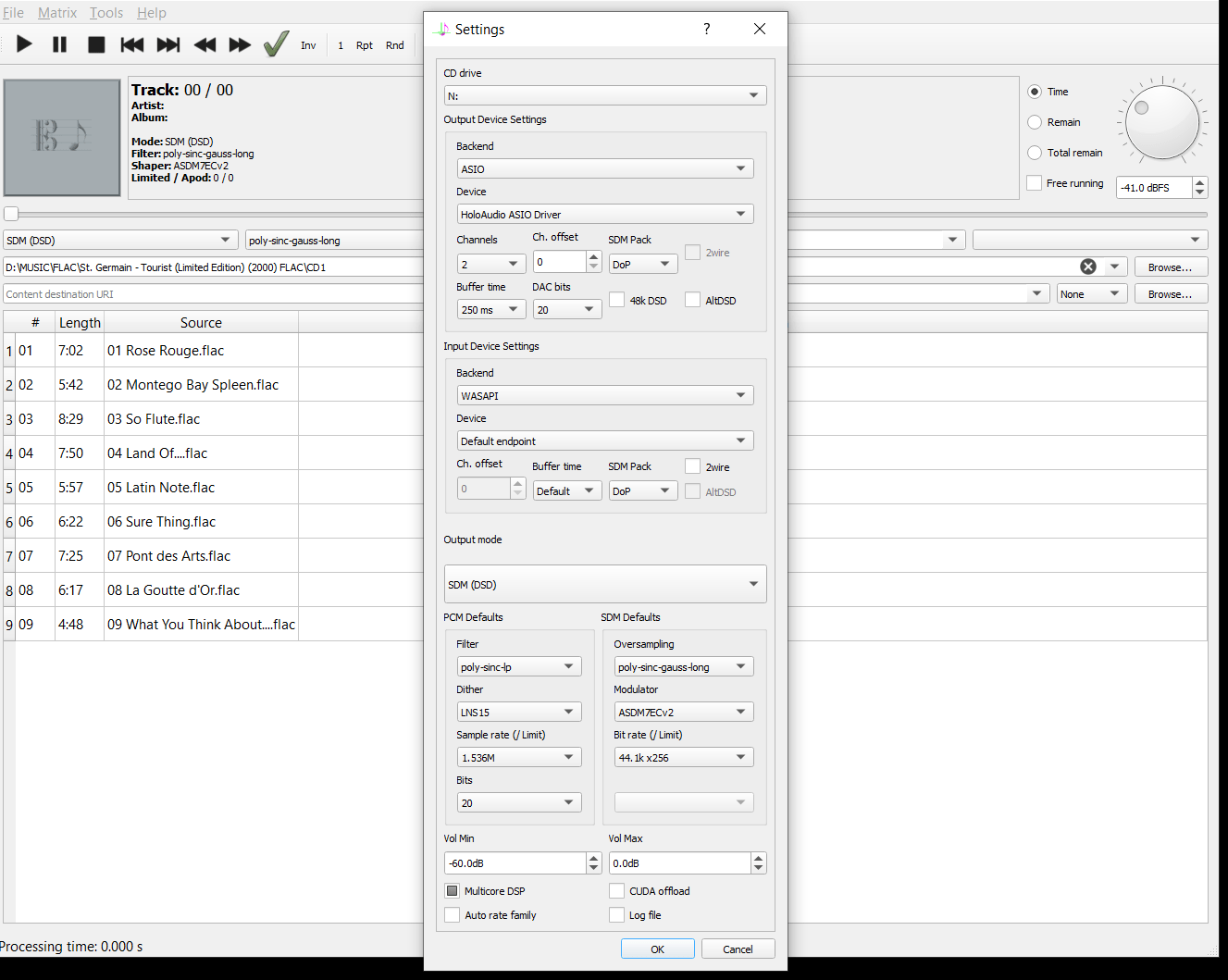Viewport: 1228px width, 980px height.
Task: Open the main window SDM (DSD) mode dropdown
Action: pyautogui.click(x=120, y=240)
